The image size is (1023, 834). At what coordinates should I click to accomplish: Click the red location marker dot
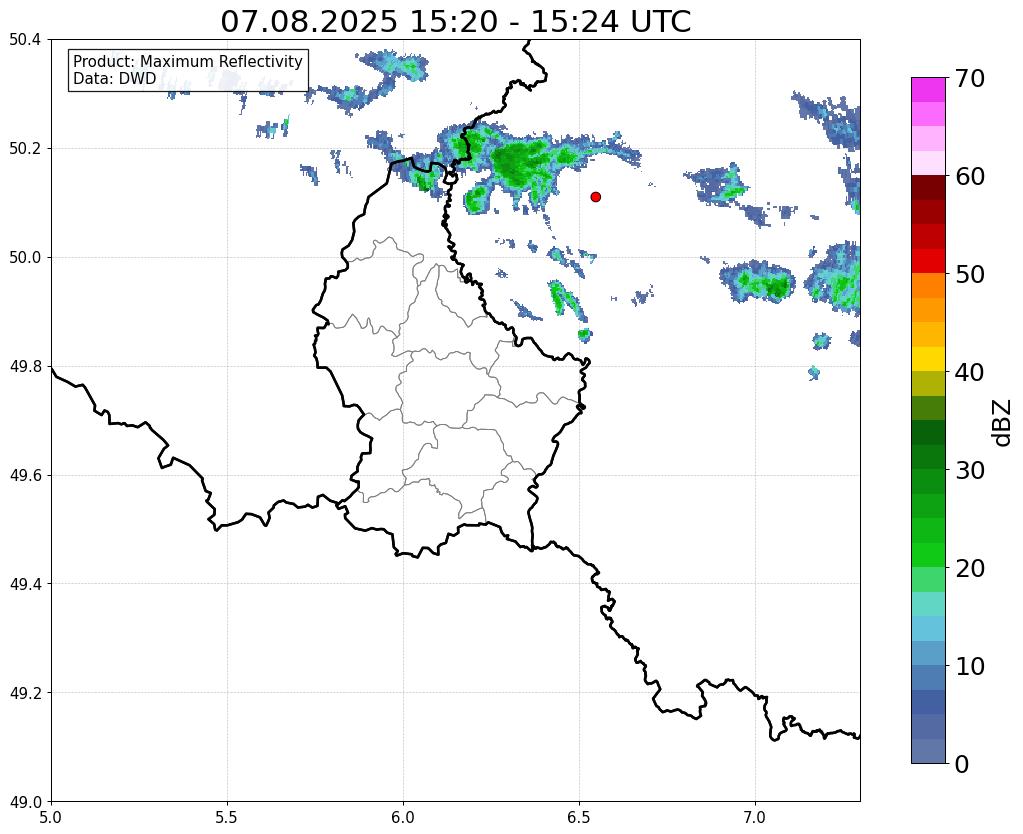pyautogui.click(x=595, y=196)
